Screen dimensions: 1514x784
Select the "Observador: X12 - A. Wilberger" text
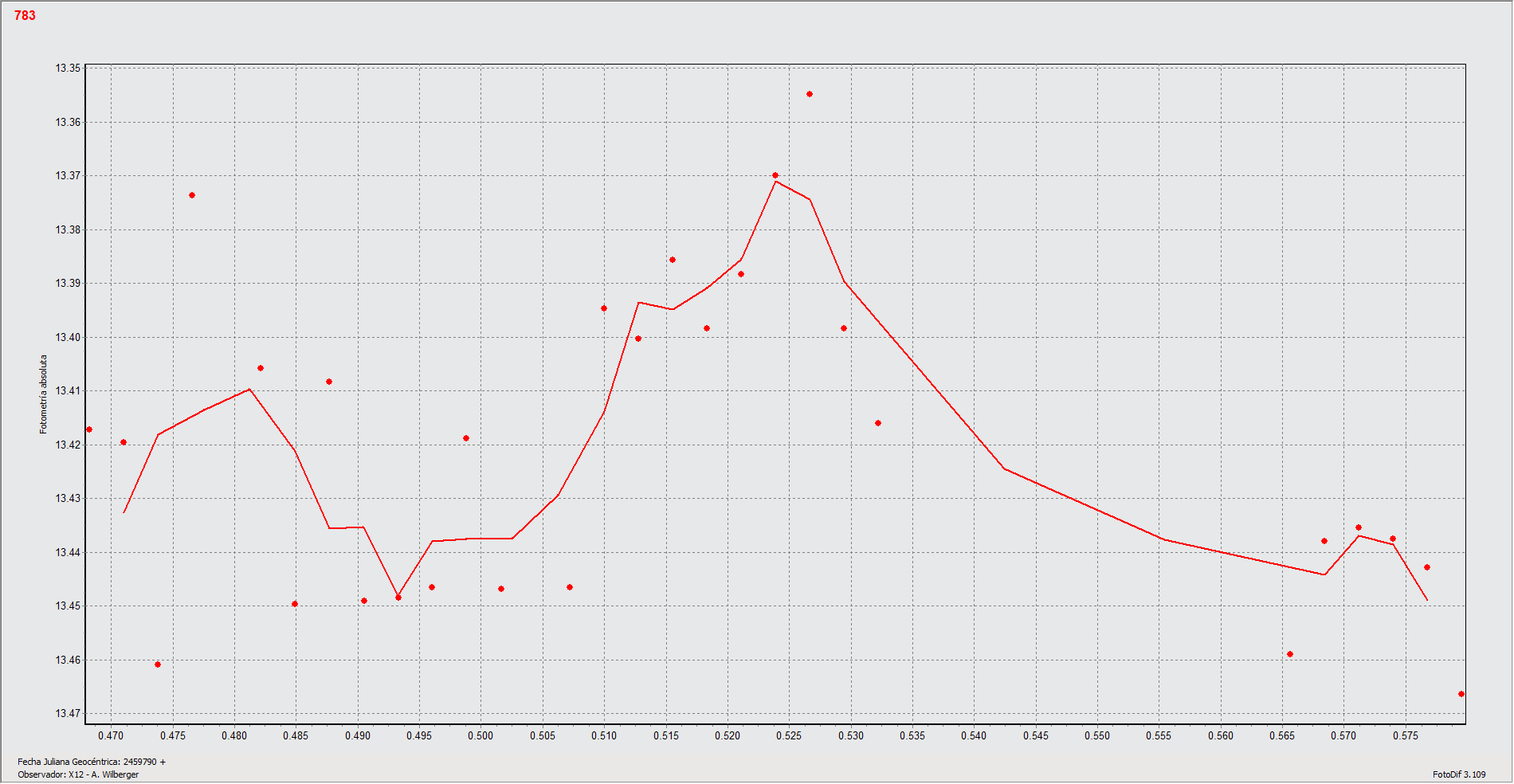[x=78, y=774]
